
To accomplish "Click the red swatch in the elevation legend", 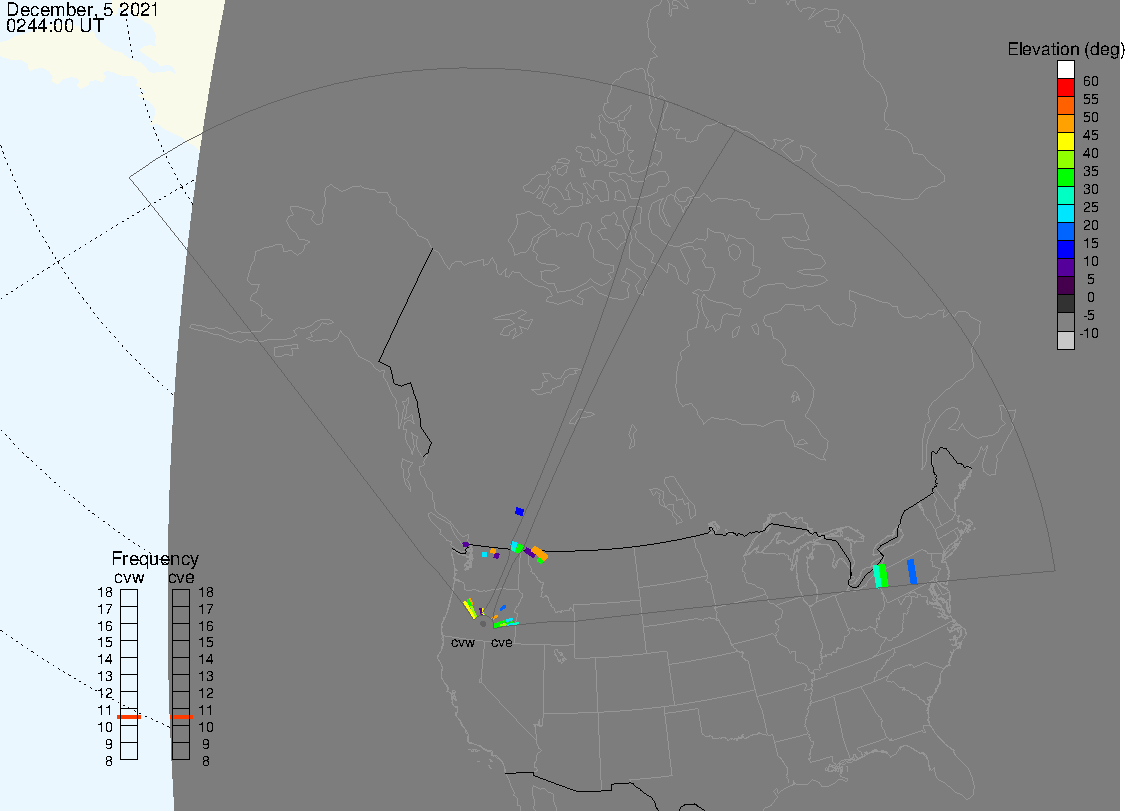I will click(1065, 88).
